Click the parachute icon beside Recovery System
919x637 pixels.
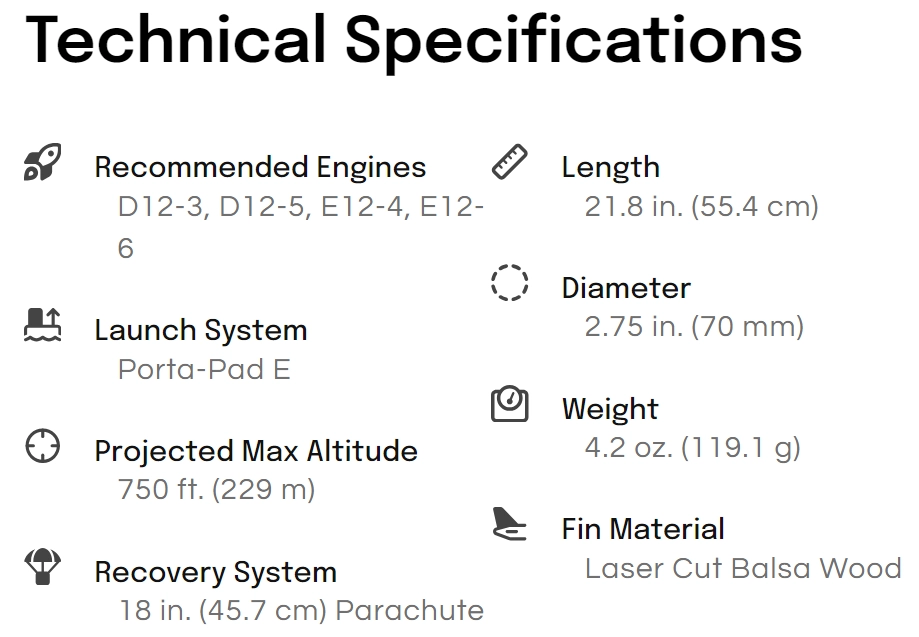[x=42, y=566]
